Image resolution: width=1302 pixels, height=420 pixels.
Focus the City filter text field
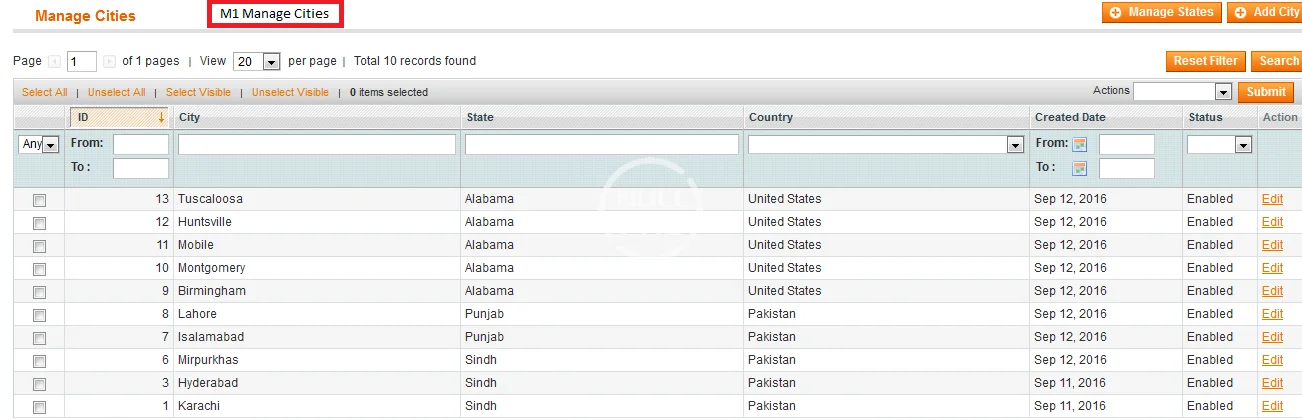tap(317, 145)
